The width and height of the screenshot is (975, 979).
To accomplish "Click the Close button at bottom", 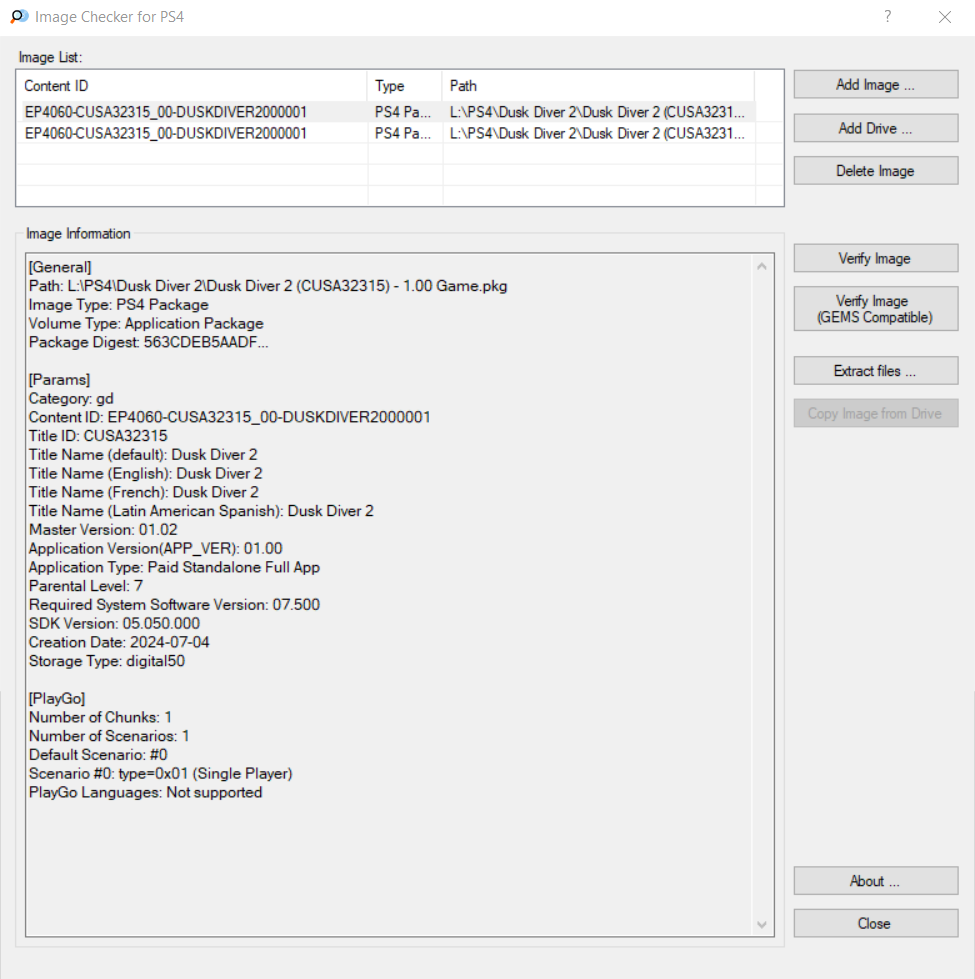I will click(x=876, y=923).
